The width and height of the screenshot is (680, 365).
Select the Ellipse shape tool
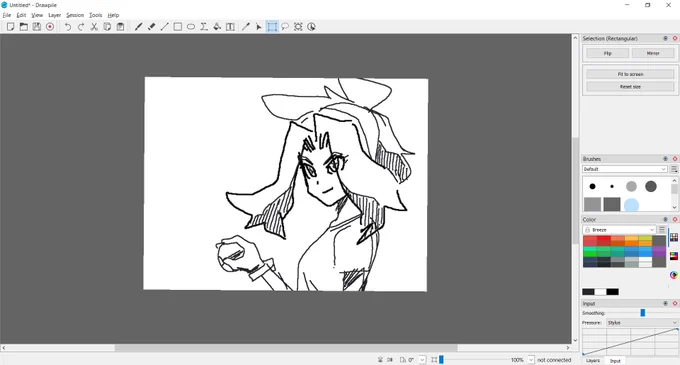(191, 27)
